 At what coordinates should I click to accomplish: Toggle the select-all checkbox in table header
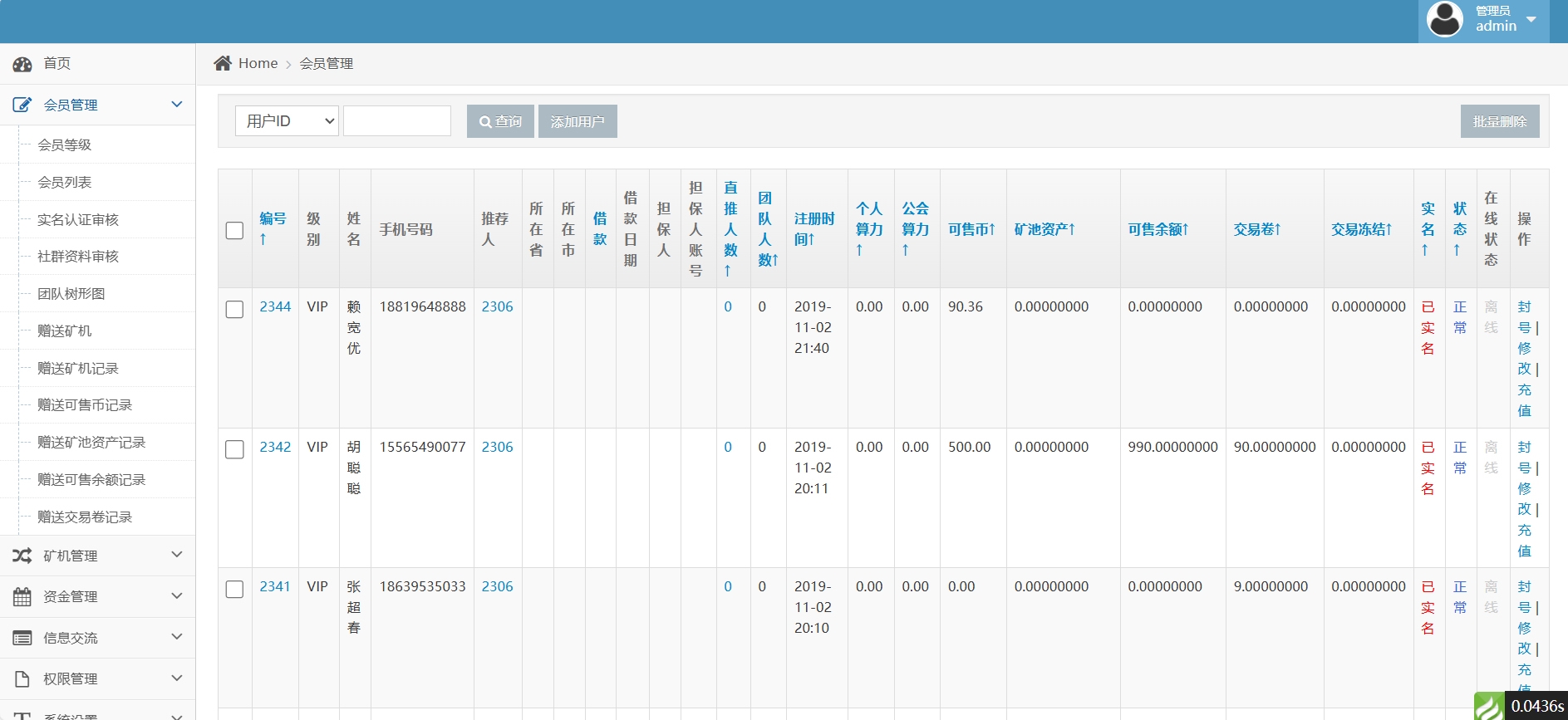[x=235, y=230]
